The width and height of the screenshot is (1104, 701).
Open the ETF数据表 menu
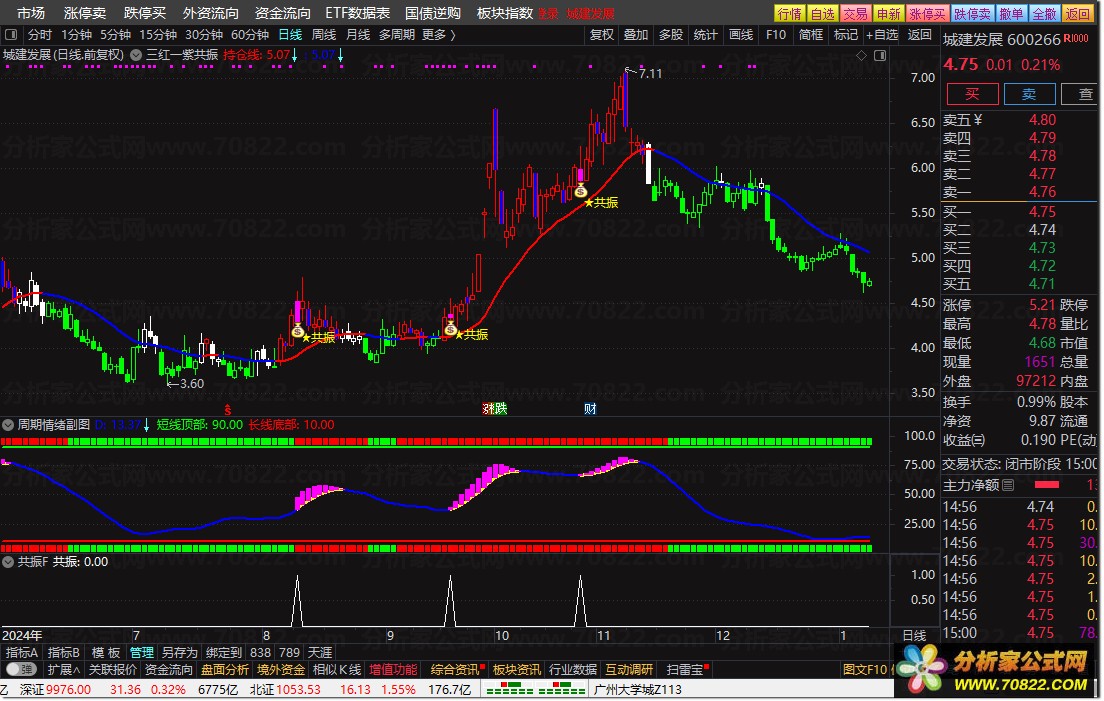[358, 13]
